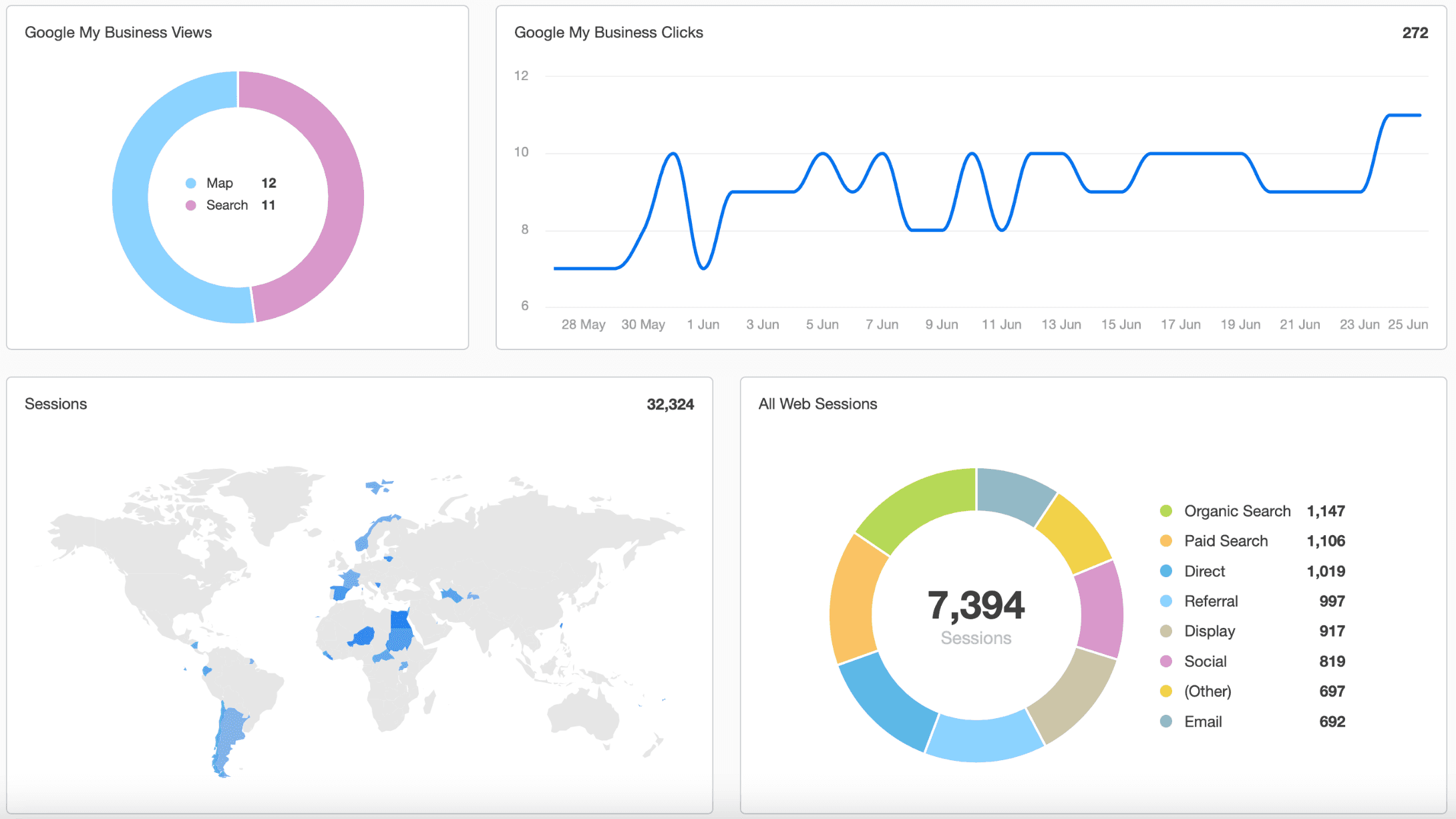Click Egypt on the Sessions world map
The height and width of the screenshot is (819, 1456).
401,621
